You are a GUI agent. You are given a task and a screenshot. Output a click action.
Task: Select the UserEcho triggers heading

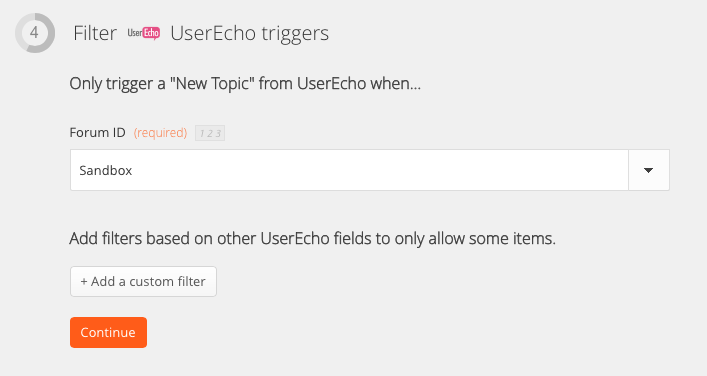point(250,34)
